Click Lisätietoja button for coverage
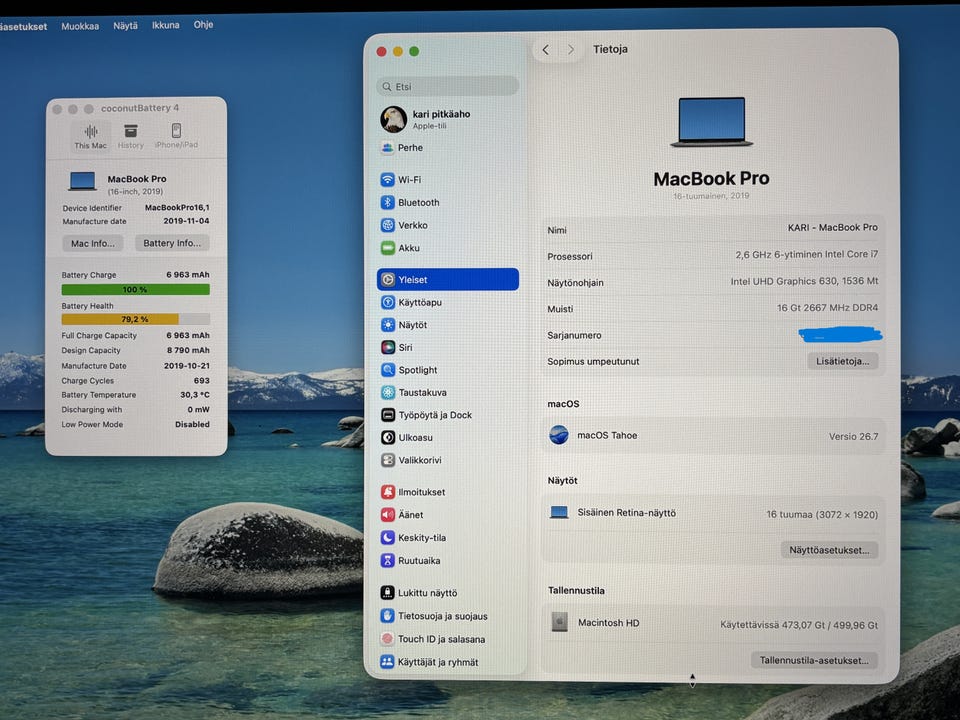Viewport: 960px width, 720px height. (x=842, y=361)
